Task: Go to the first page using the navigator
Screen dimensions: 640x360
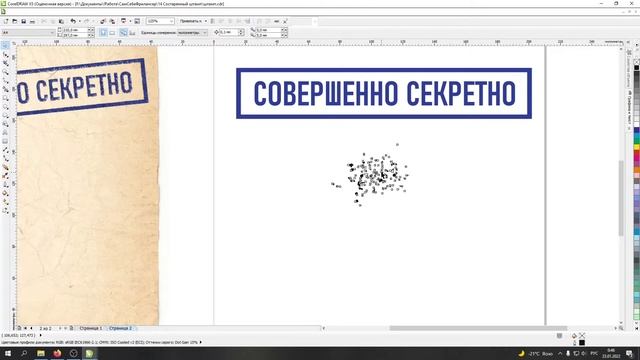Action: [26, 328]
